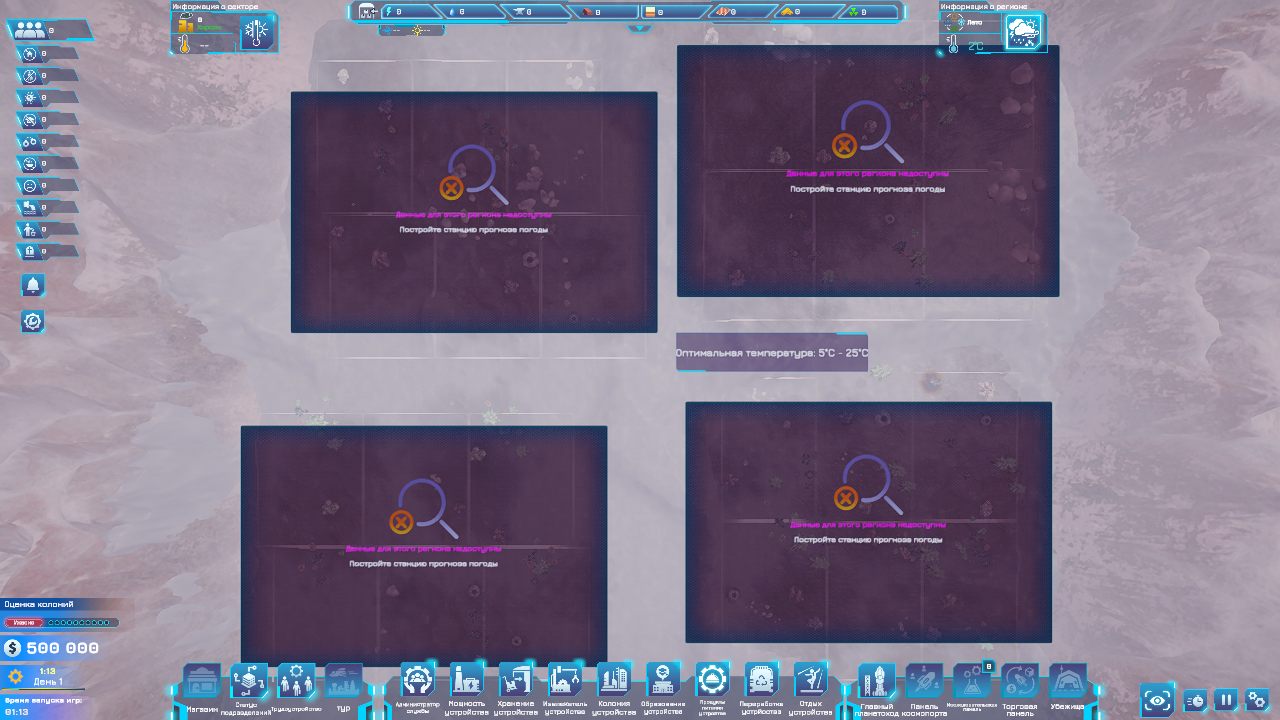Image resolution: width=1280 pixels, height=720 pixels.
Task: Expand the energy resource indicator
Action: click(410, 12)
